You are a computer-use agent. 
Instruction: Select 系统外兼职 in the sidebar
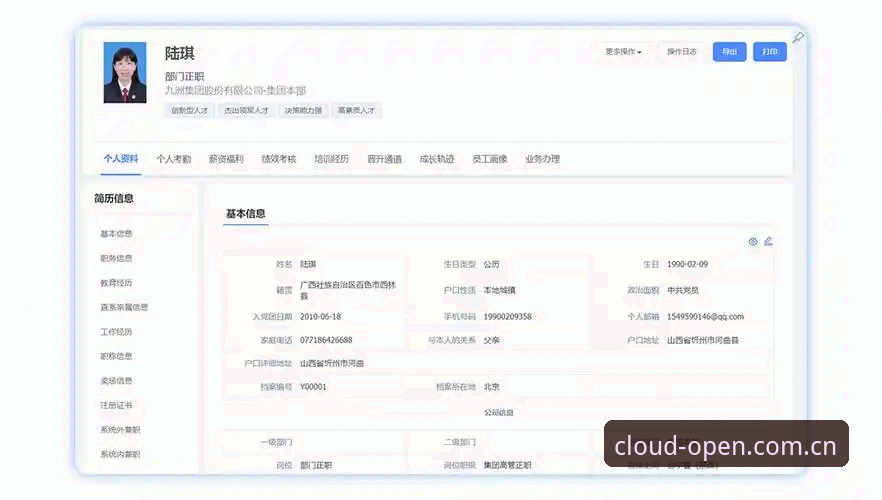click(x=120, y=430)
